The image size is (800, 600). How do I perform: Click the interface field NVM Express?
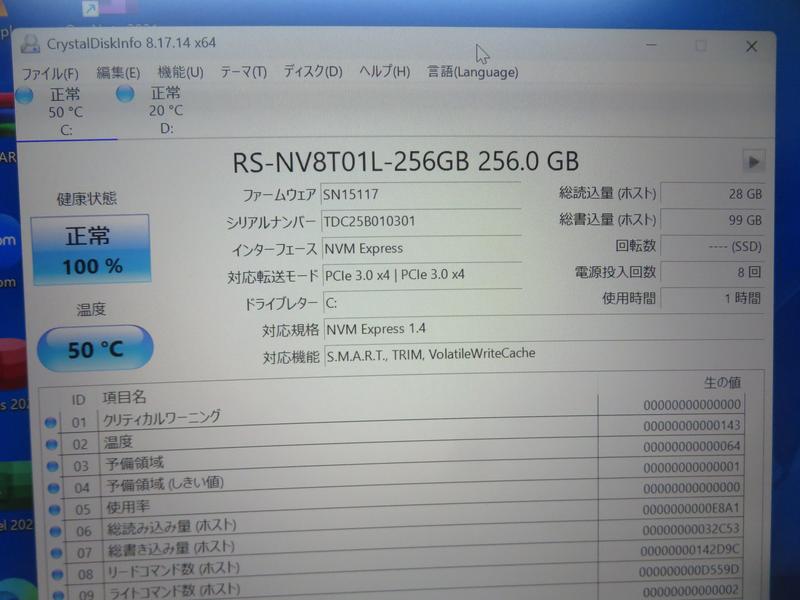421,249
